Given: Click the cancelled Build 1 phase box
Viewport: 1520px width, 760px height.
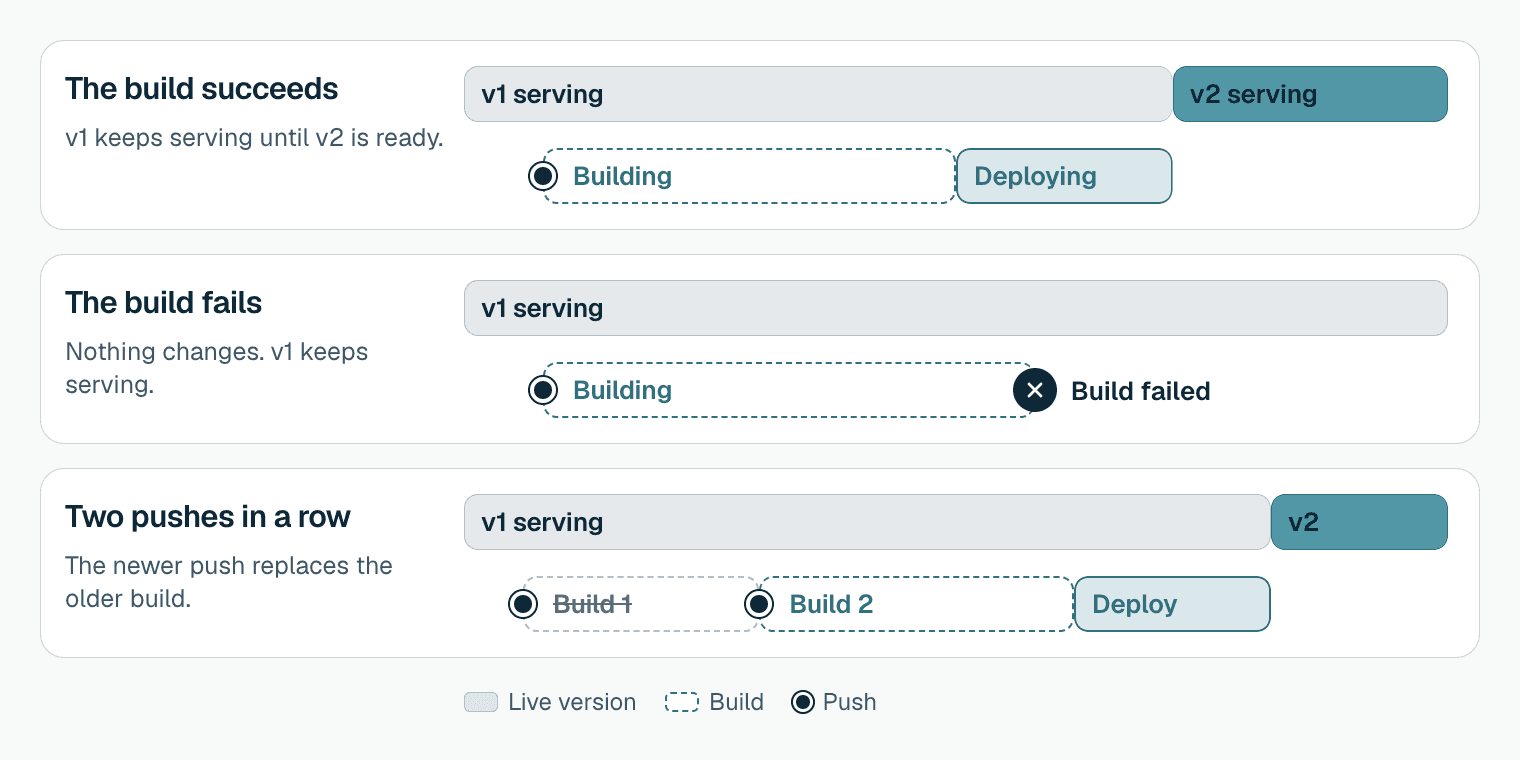Looking at the screenshot, I should click(641, 604).
